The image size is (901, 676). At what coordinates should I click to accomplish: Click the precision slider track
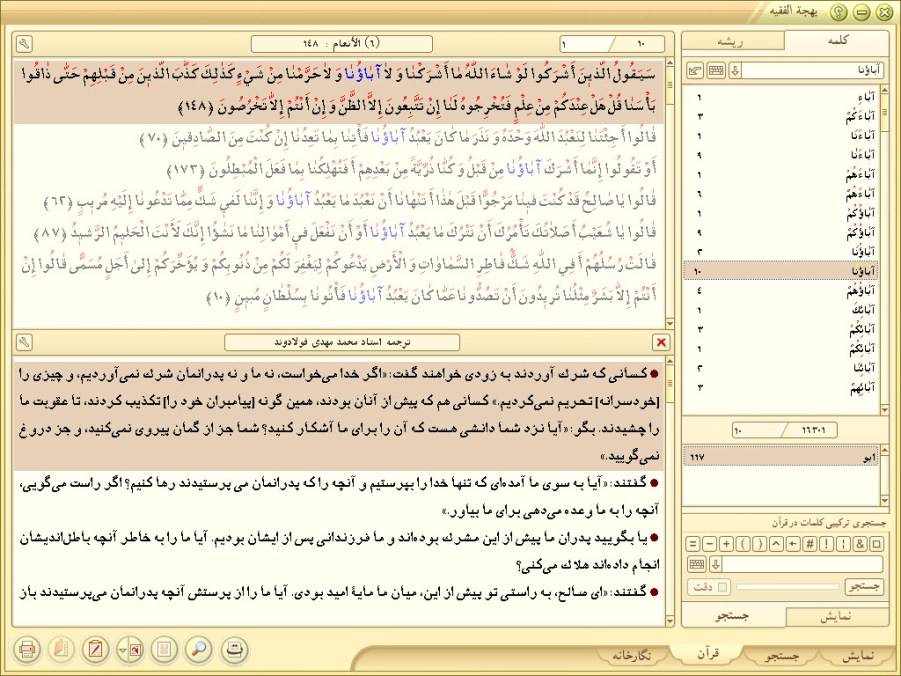(787, 587)
